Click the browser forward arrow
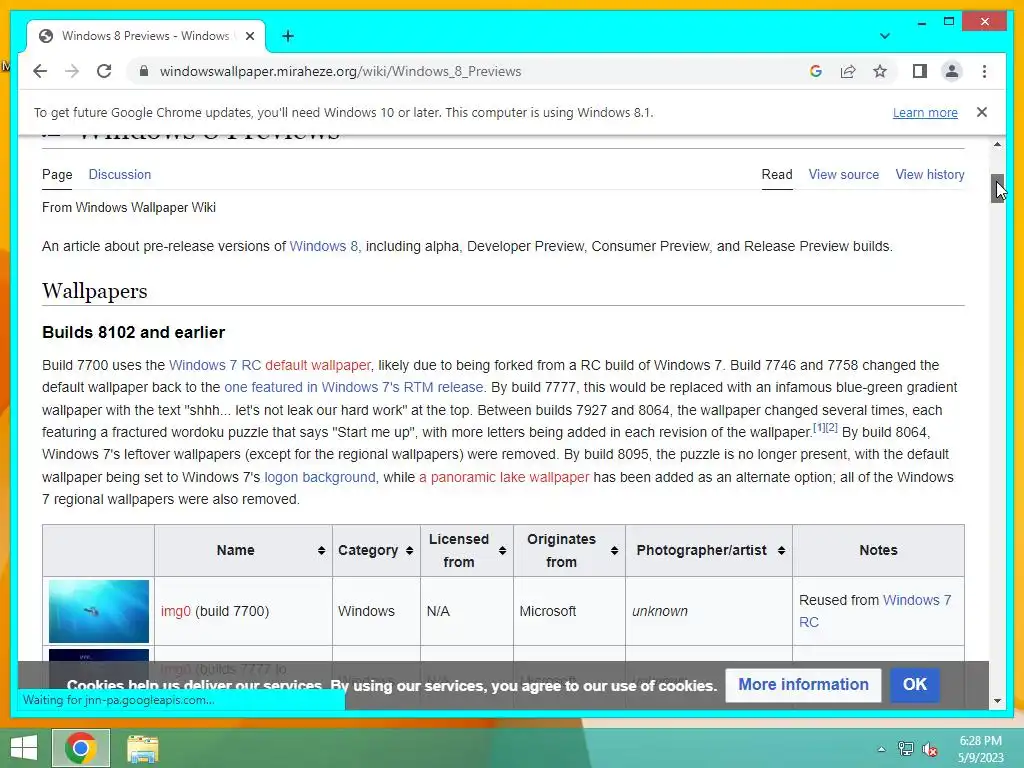1024x768 pixels. click(72, 71)
